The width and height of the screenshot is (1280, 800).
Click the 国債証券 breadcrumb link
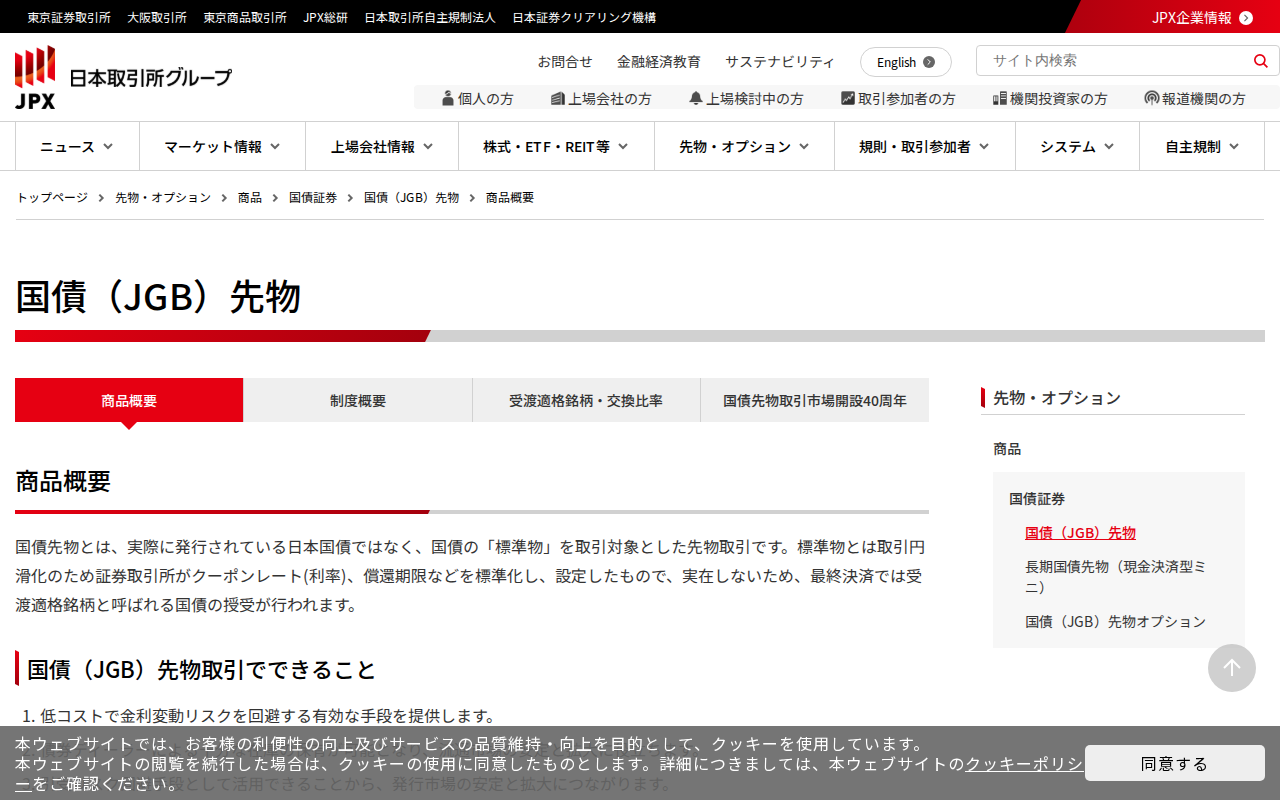(313, 198)
